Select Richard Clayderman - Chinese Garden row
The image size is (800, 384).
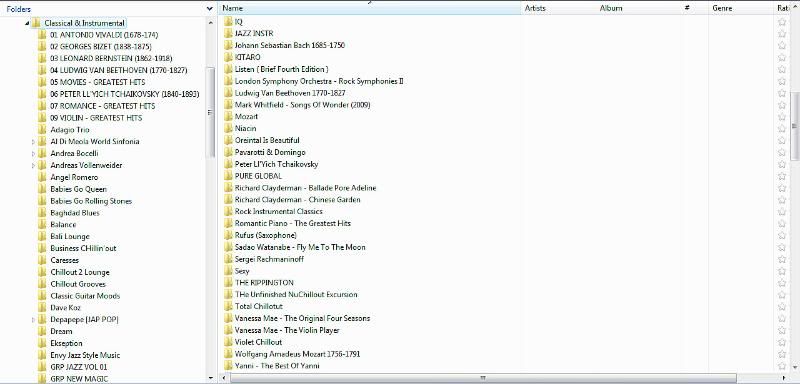click(x=297, y=199)
